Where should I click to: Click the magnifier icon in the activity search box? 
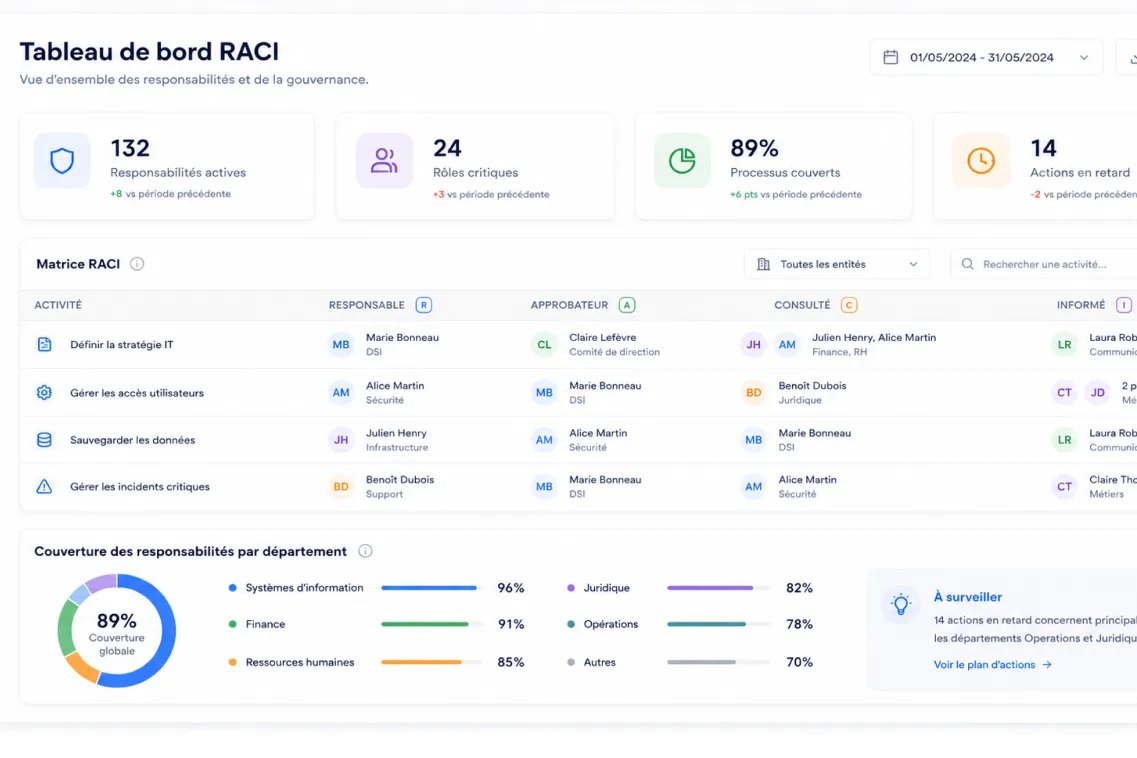[967, 264]
